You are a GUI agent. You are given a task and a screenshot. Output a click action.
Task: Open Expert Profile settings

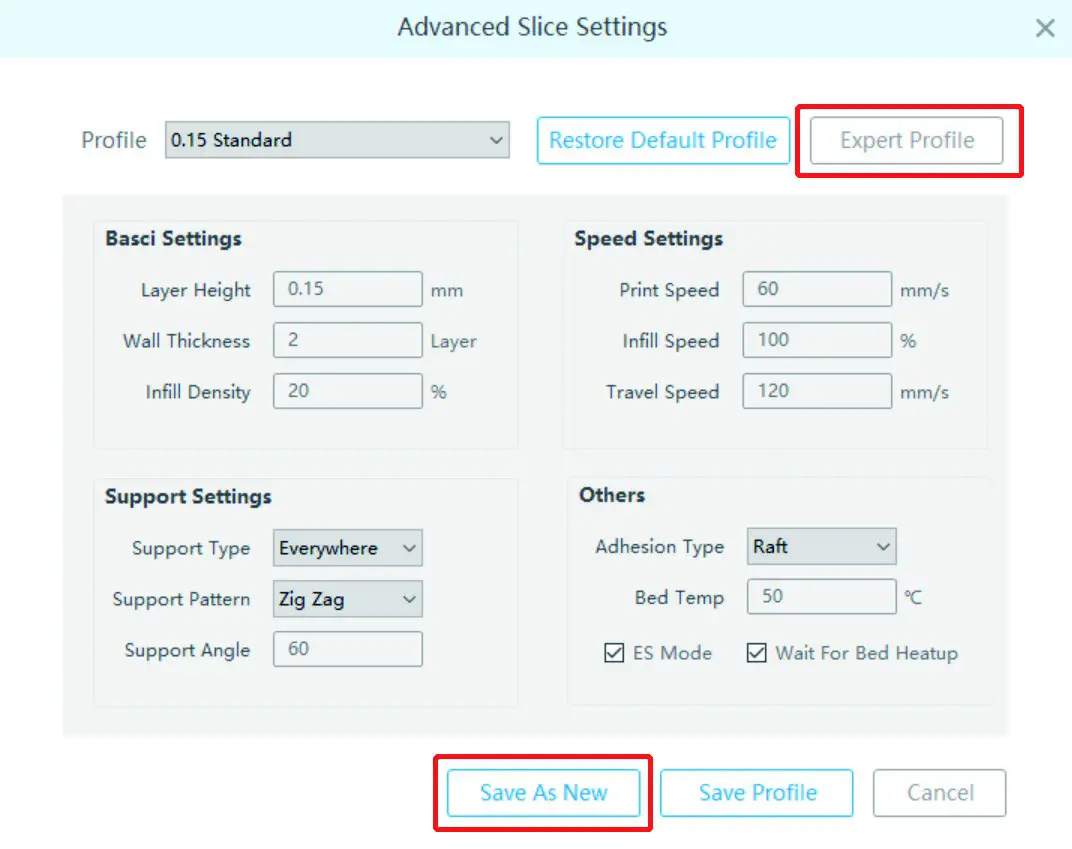coord(905,140)
